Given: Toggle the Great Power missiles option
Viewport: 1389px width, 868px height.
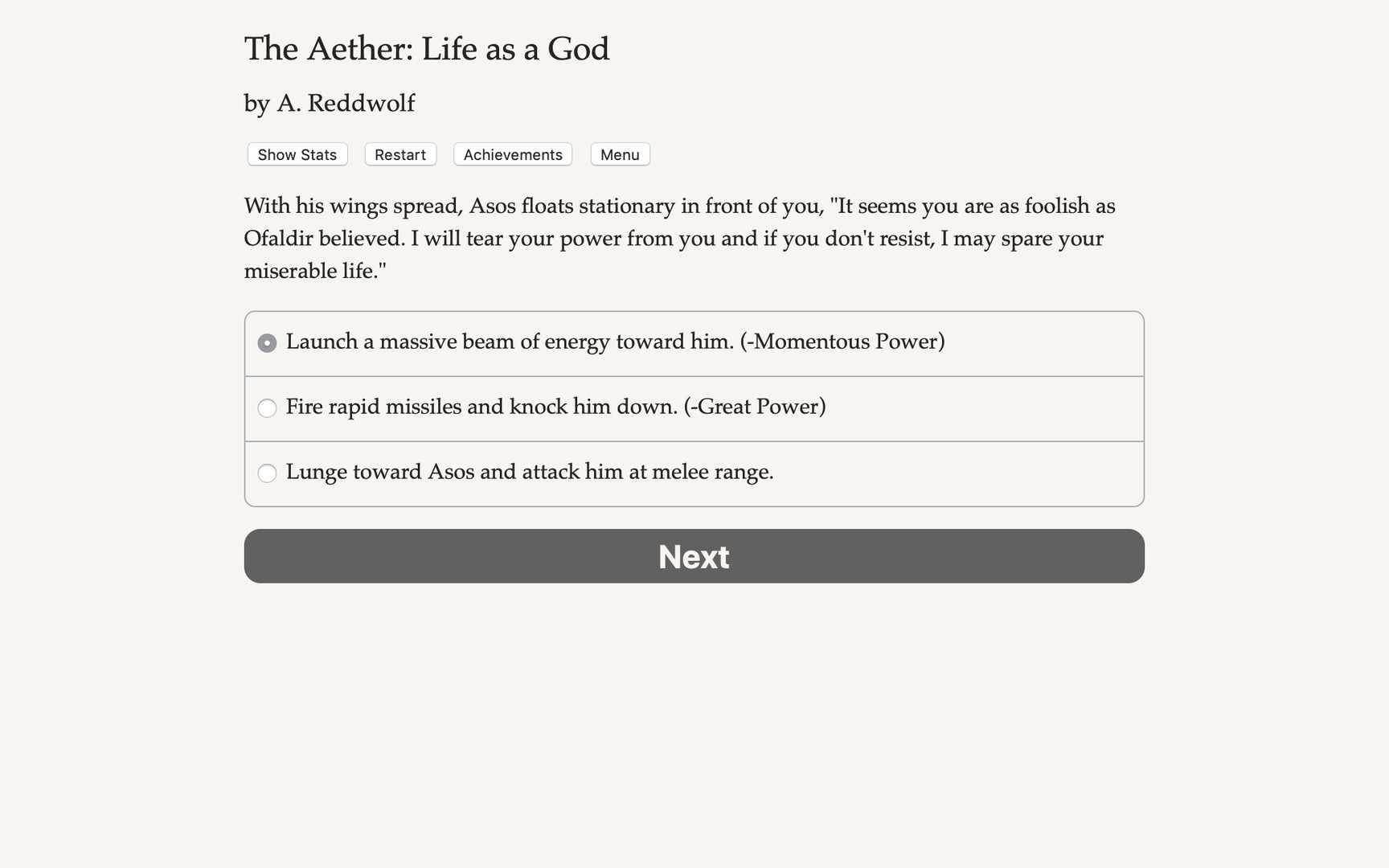Looking at the screenshot, I should [557, 407].
